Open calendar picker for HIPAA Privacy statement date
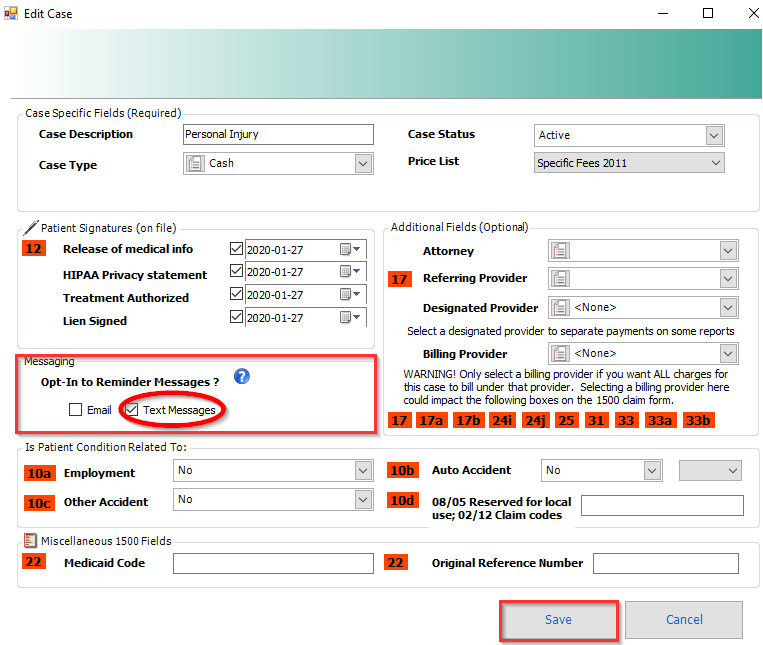The width and height of the screenshot is (763, 645). pyautogui.click(x=346, y=271)
